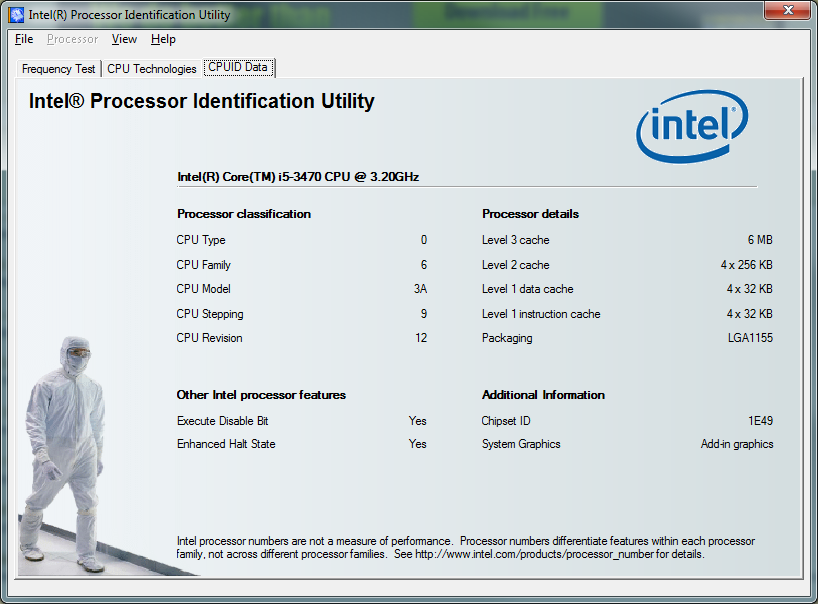Click the CPU Revision value 12
Screen dimensions: 818x604
click(x=421, y=338)
